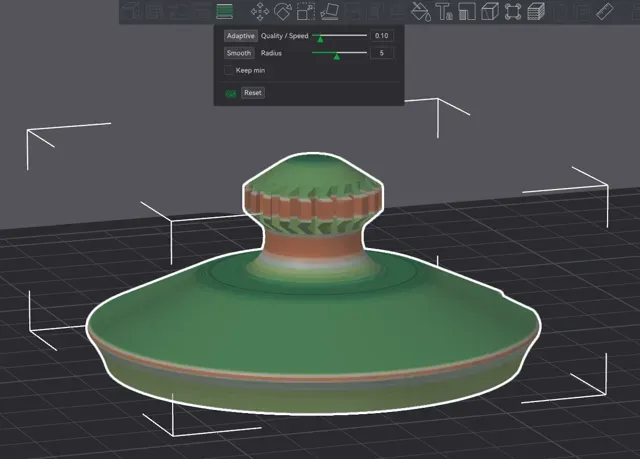This screenshot has width=640, height=459.
Task: Click the Radius slider track
Action: coord(339,53)
